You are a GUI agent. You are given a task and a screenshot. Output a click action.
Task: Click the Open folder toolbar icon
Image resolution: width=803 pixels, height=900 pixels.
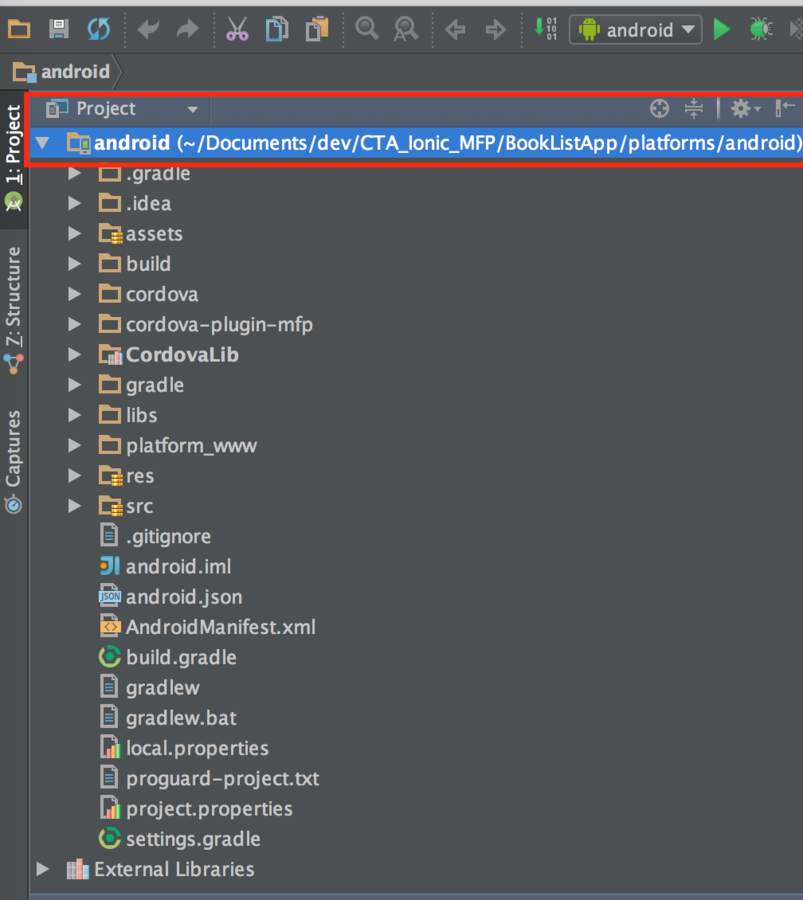[19, 29]
